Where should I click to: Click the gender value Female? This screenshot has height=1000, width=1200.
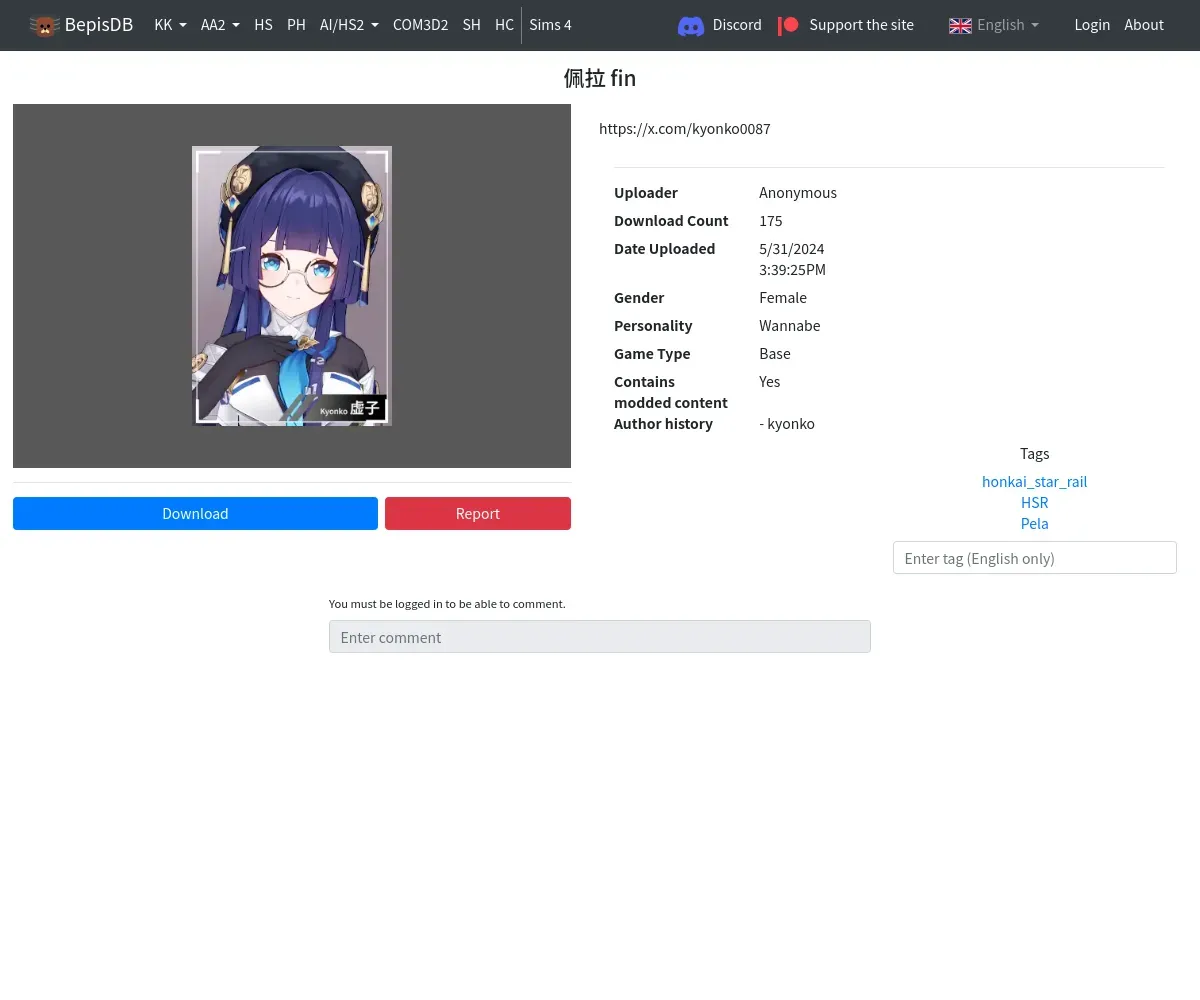pyautogui.click(x=783, y=298)
